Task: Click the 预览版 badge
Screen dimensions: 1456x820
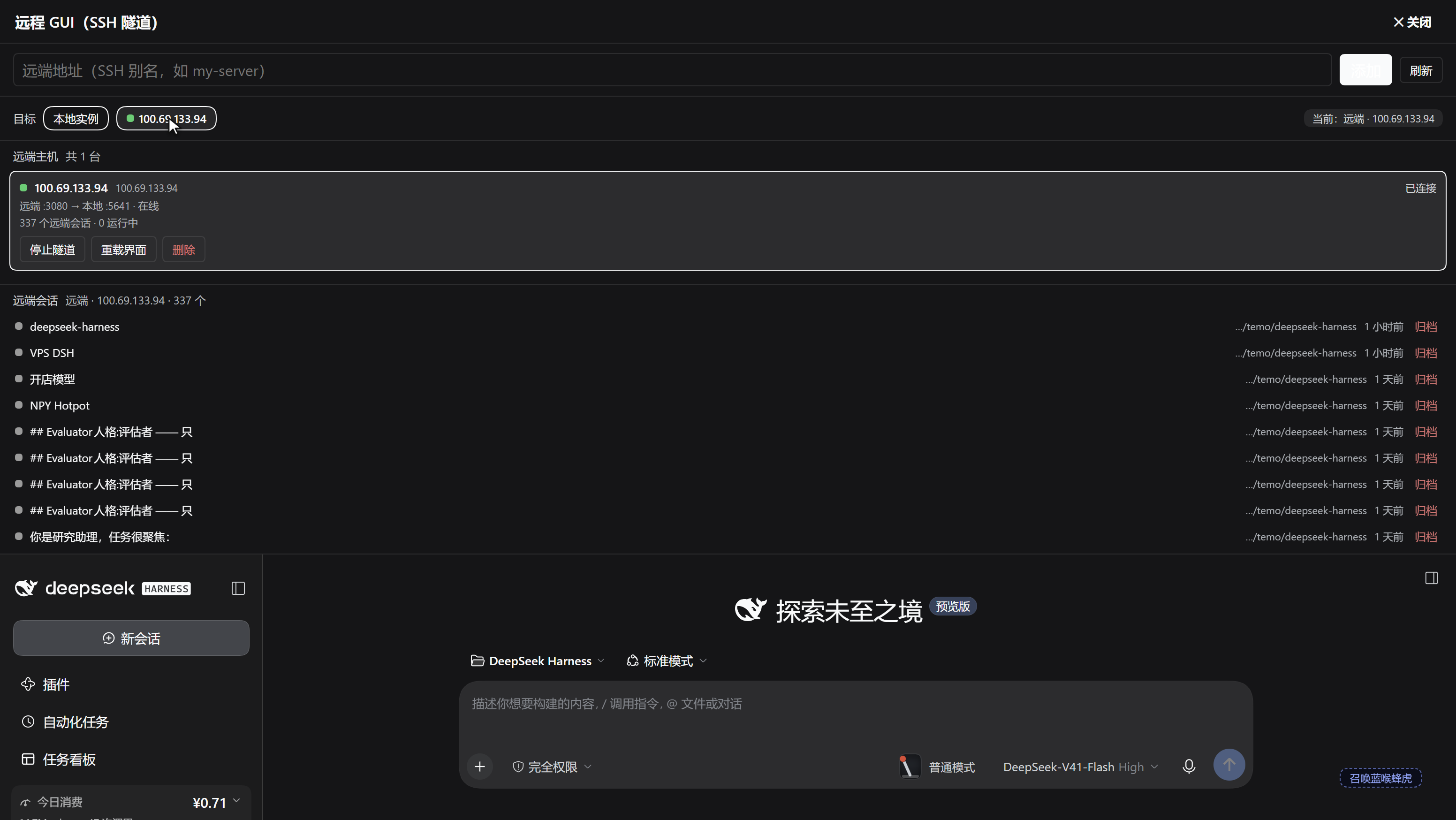Action: (x=952, y=607)
